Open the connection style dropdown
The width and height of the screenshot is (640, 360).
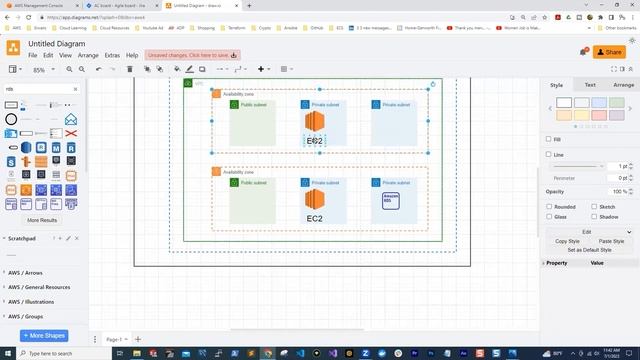coord(222,69)
